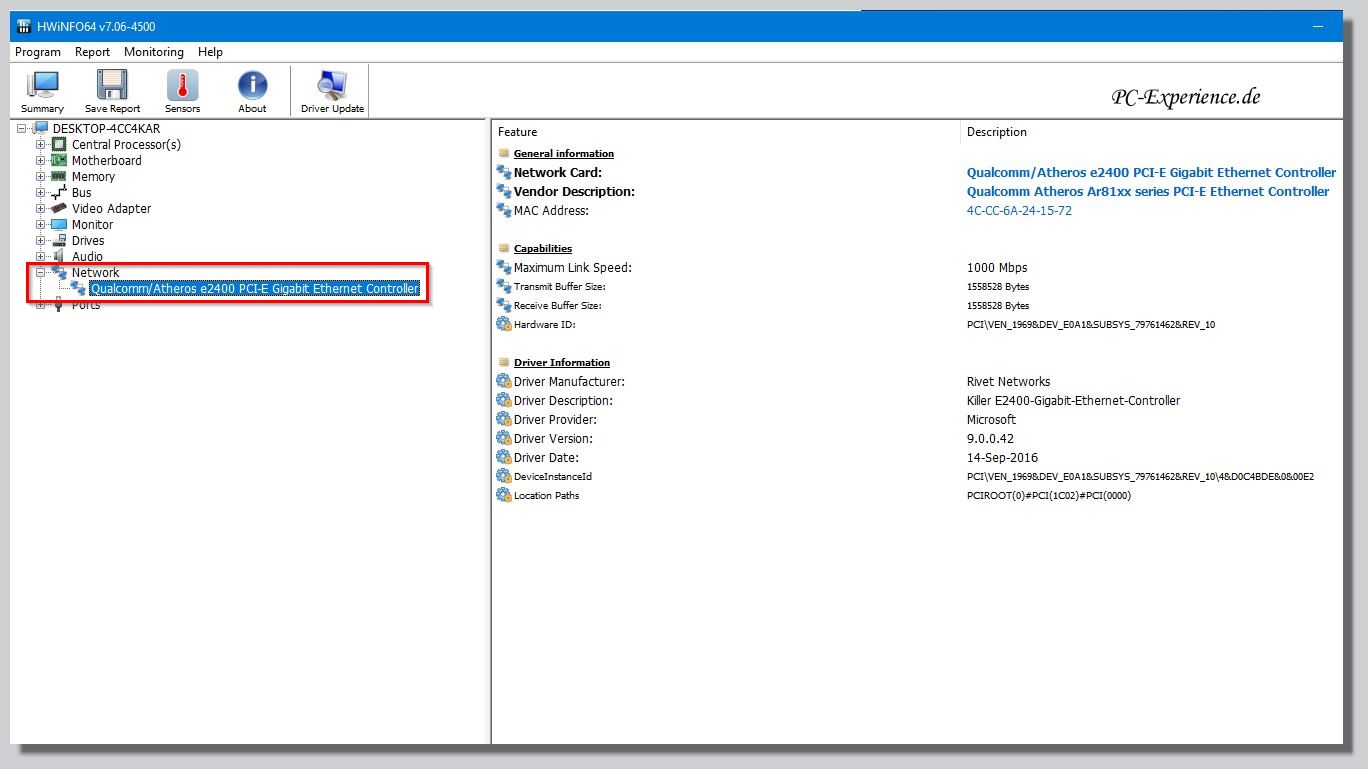Image resolution: width=1368 pixels, height=769 pixels.
Task: Select the Driver Date row
Action: tap(918, 458)
